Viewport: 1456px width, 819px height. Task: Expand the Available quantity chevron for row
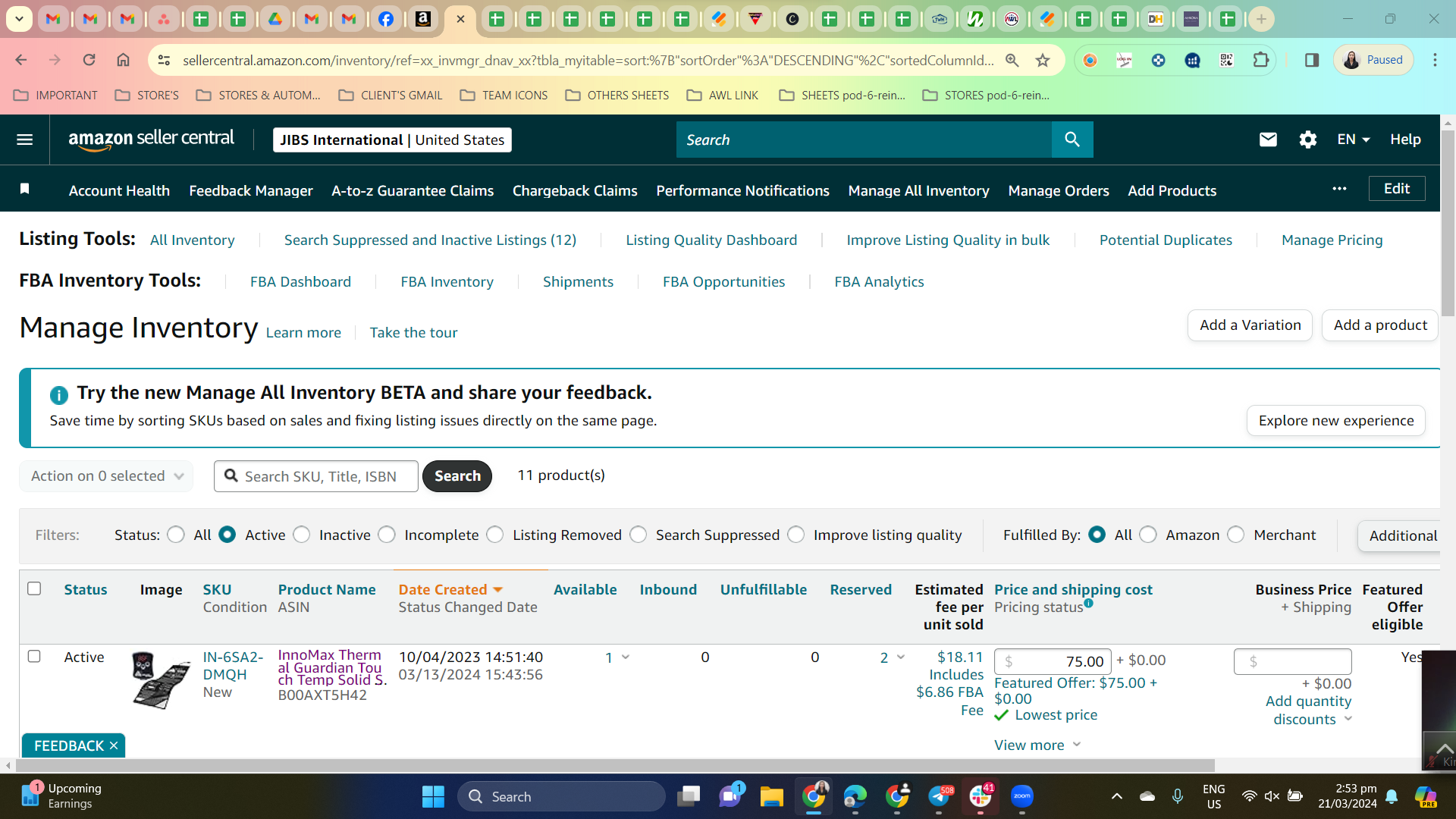tap(626, 657)
